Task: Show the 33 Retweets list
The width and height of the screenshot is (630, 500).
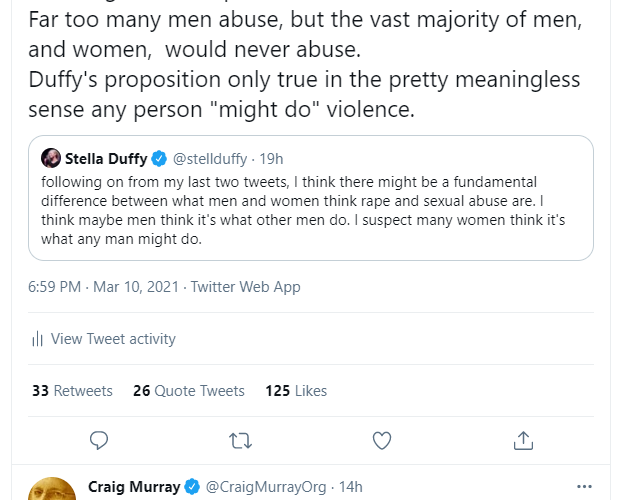Action: pyautogui.click(x=72, y=391)
